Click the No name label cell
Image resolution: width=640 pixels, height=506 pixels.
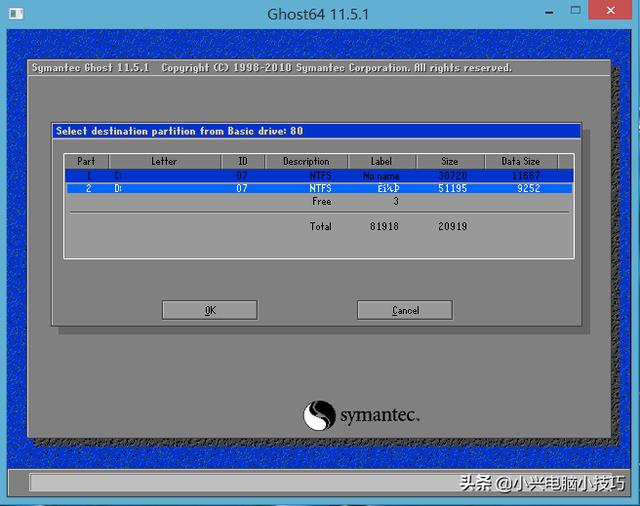[x=381, y=176]
